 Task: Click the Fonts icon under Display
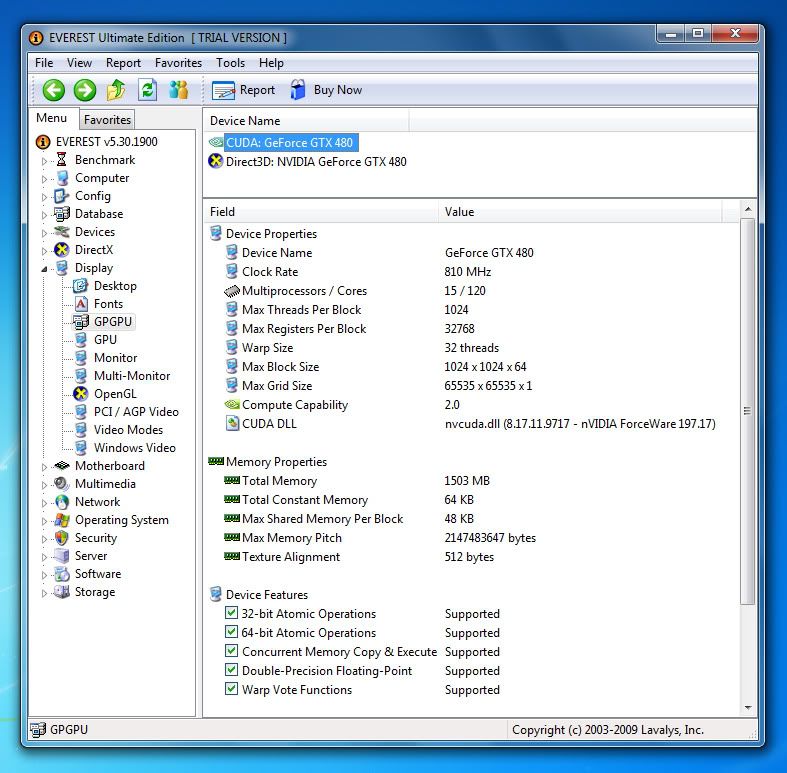[81, 304]
